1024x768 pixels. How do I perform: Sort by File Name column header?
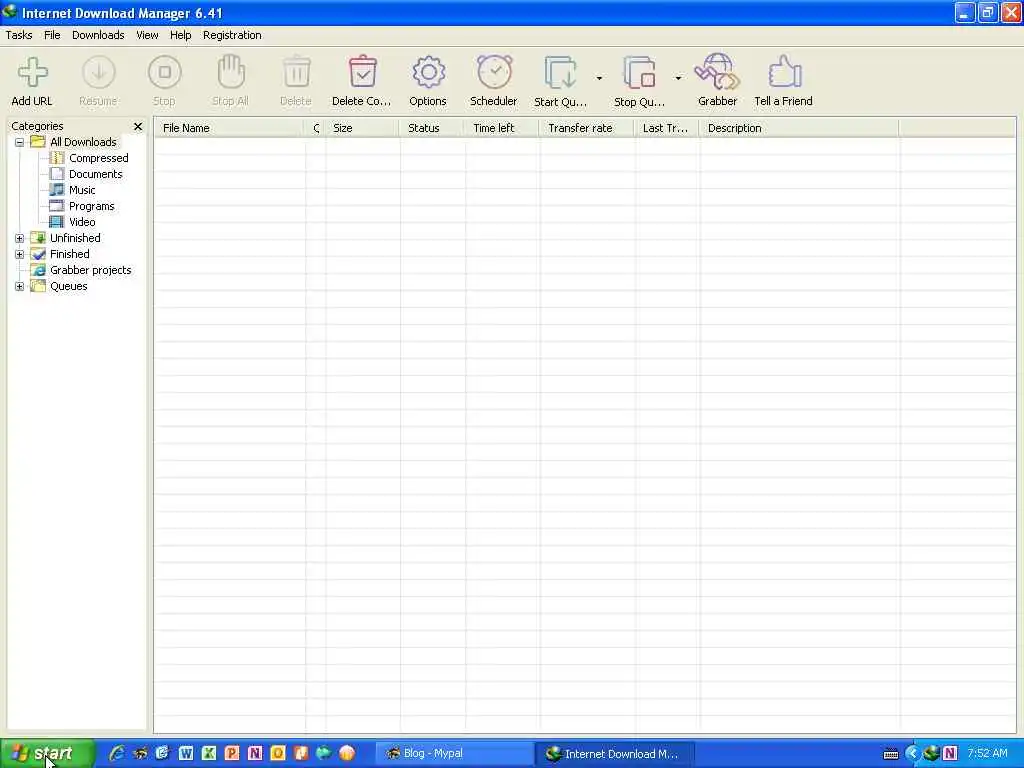tap(229, 128)
